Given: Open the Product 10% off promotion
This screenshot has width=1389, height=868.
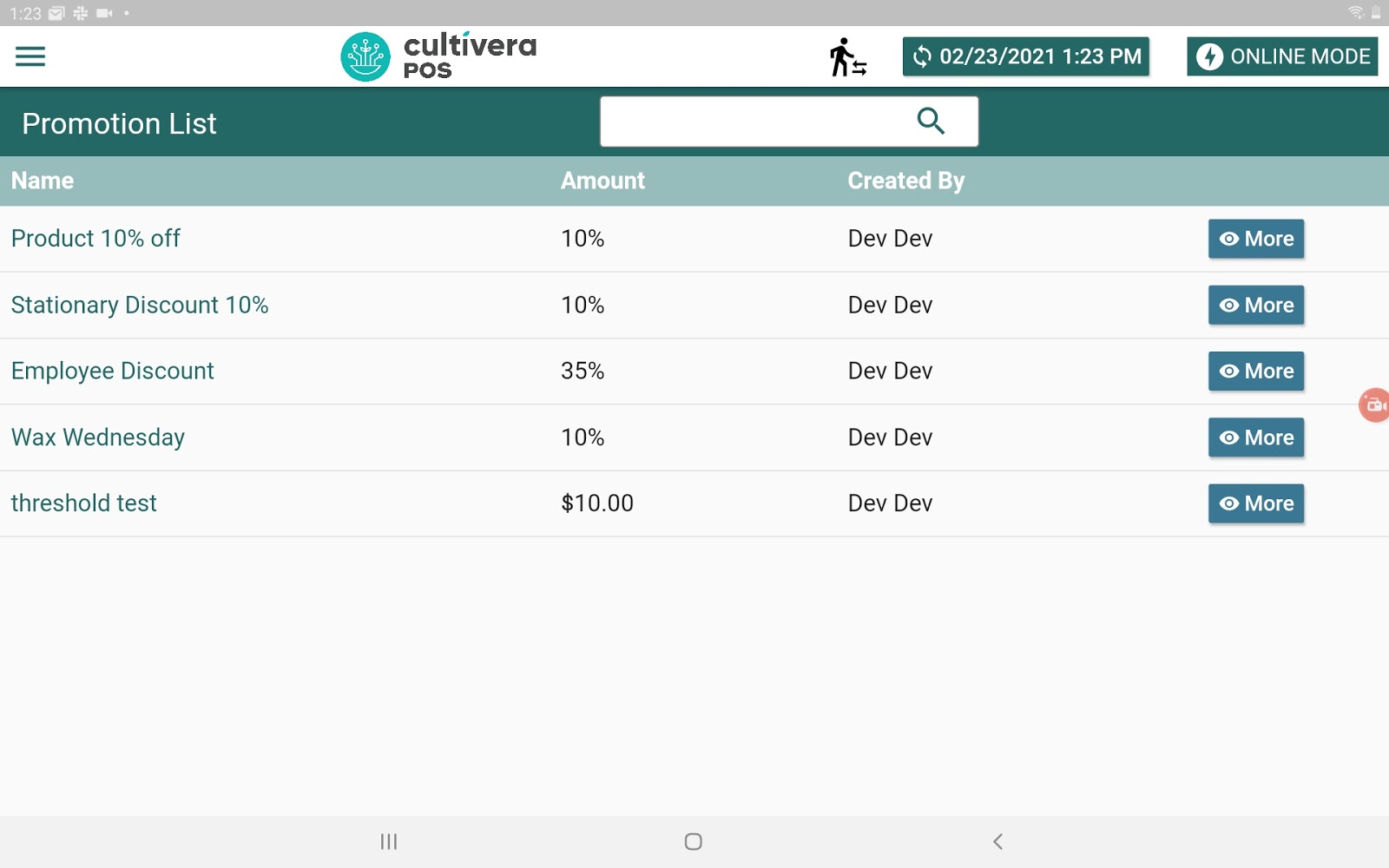Looking at the screenshot, I should coord(95,239).
